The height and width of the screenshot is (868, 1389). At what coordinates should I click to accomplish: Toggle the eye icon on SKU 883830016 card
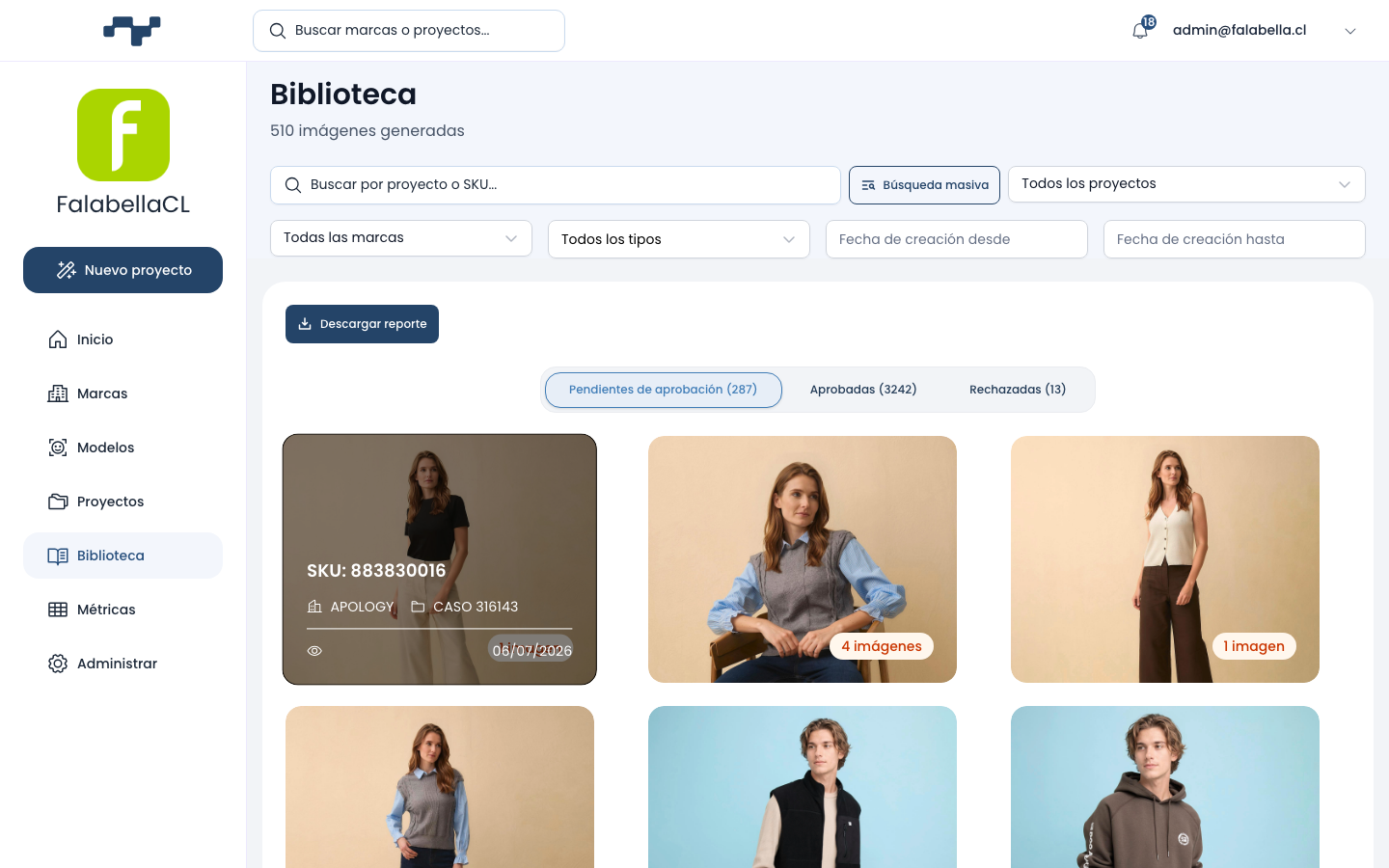(314, 651)
